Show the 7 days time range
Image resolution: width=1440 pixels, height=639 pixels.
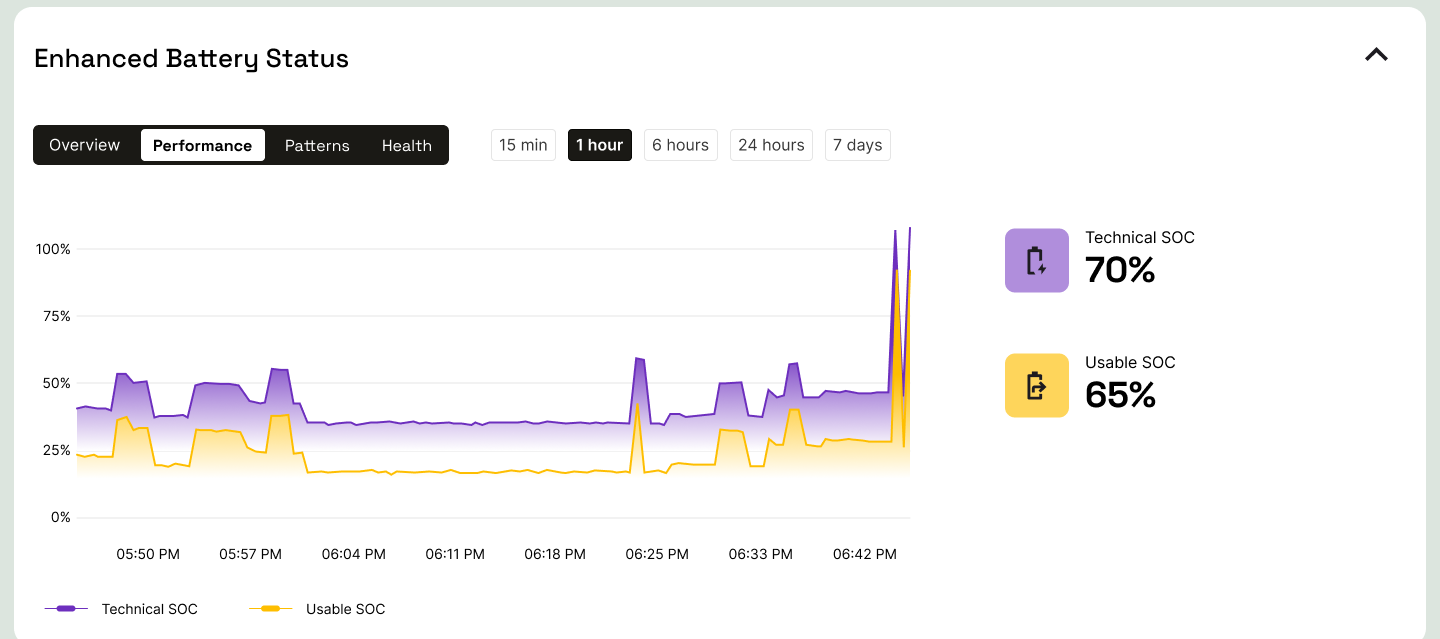(x=857, y=145)
